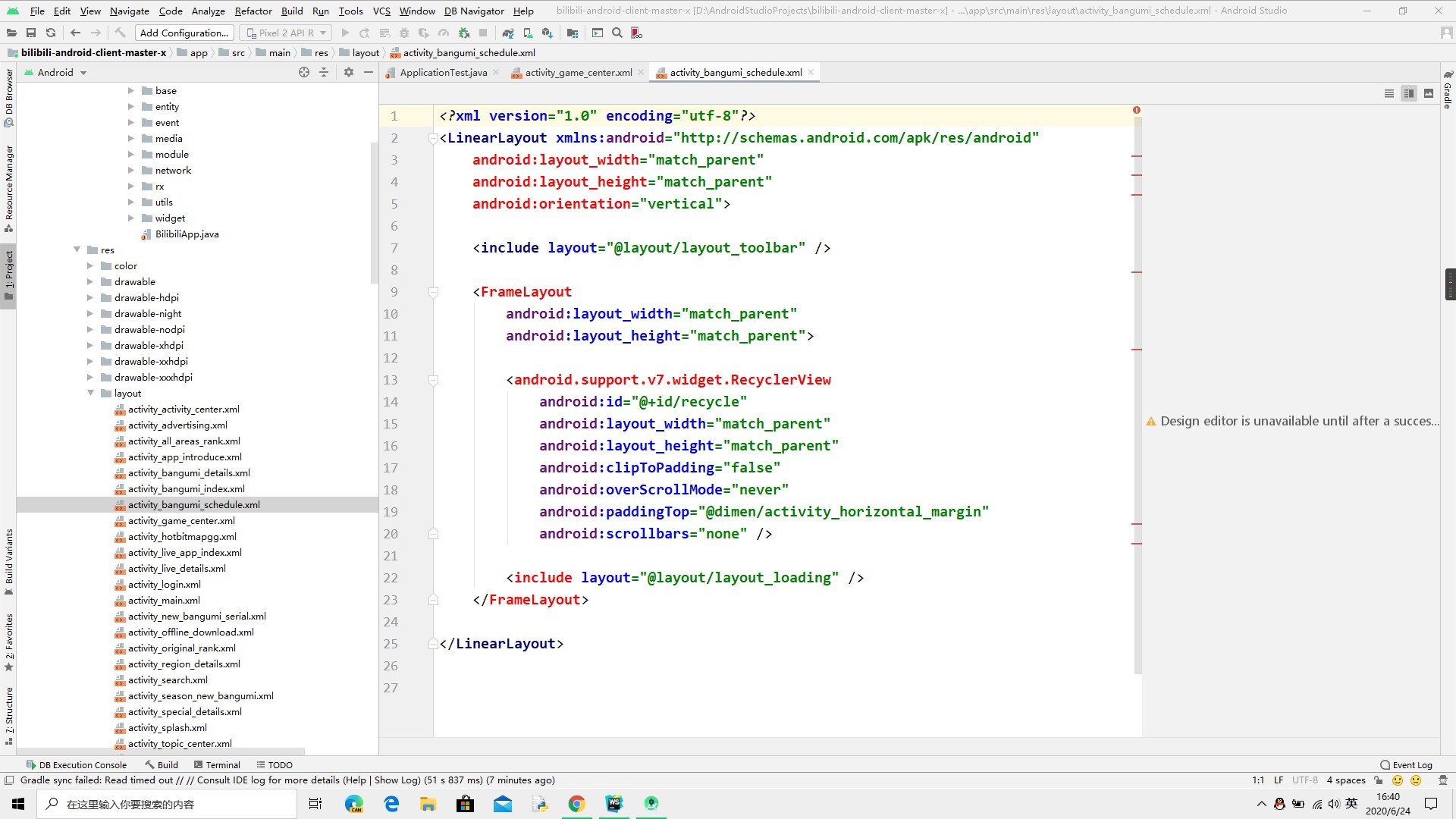Navigate back with the left arrow icon
Image resolution: width=1456 pixels, height=819 pixels.
(x=75, y=33)
